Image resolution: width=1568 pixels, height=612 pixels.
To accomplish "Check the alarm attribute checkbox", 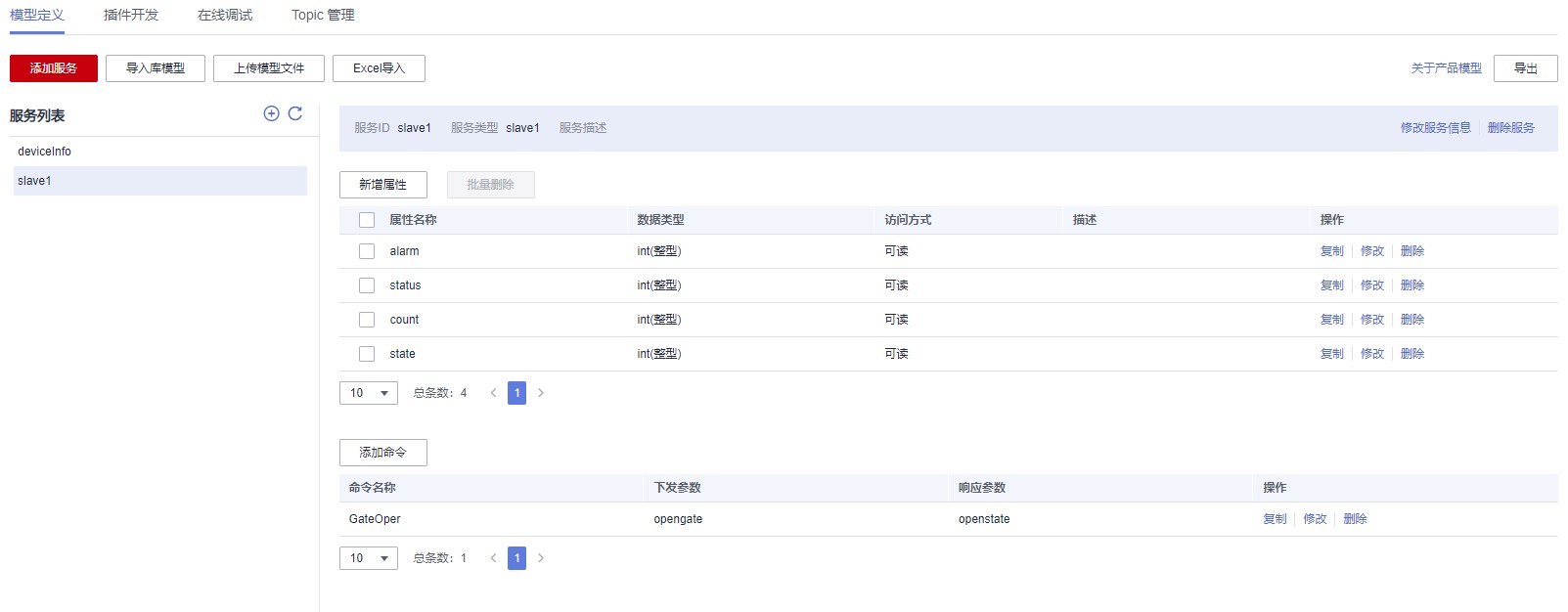I will (367, 251).
